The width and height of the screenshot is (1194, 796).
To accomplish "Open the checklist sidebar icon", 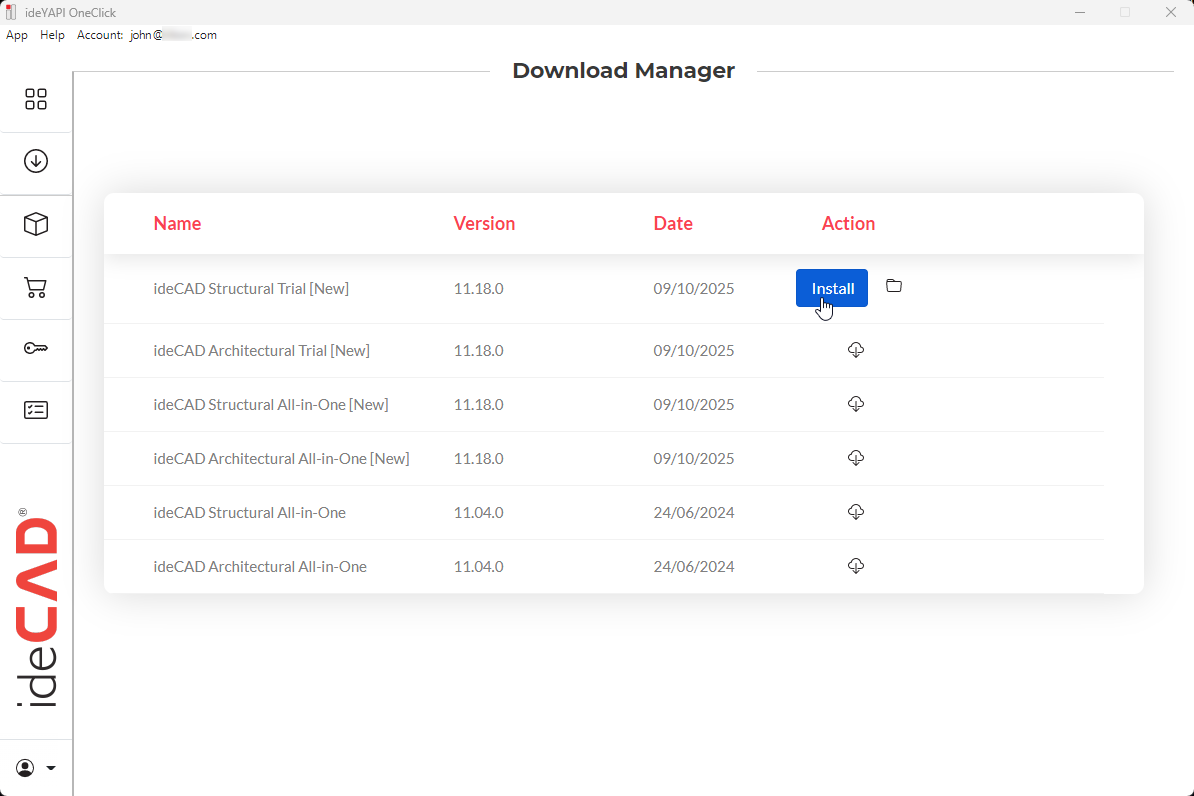I will (36, 410).
